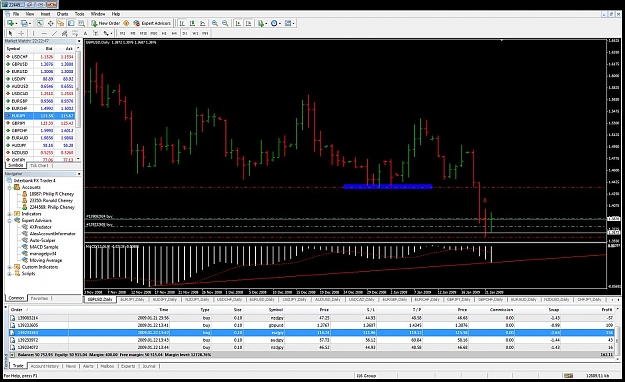This screenshot has height=382, width=625.
Task: Select the MACD Sample expert advisor
Action: [44, 247]
